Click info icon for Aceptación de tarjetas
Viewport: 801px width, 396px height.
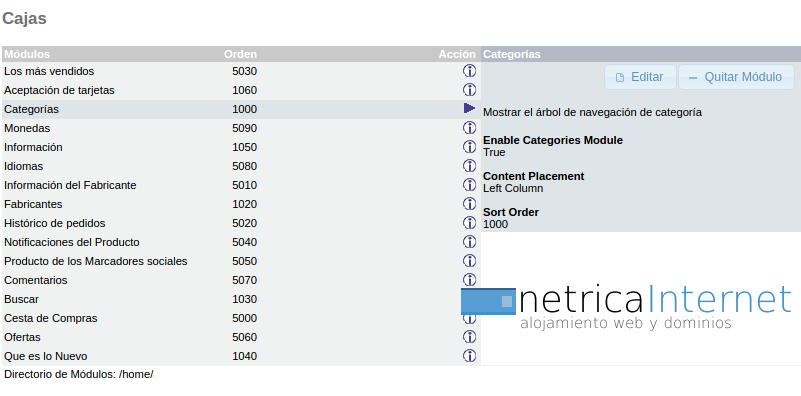click(x=469, y=90)
